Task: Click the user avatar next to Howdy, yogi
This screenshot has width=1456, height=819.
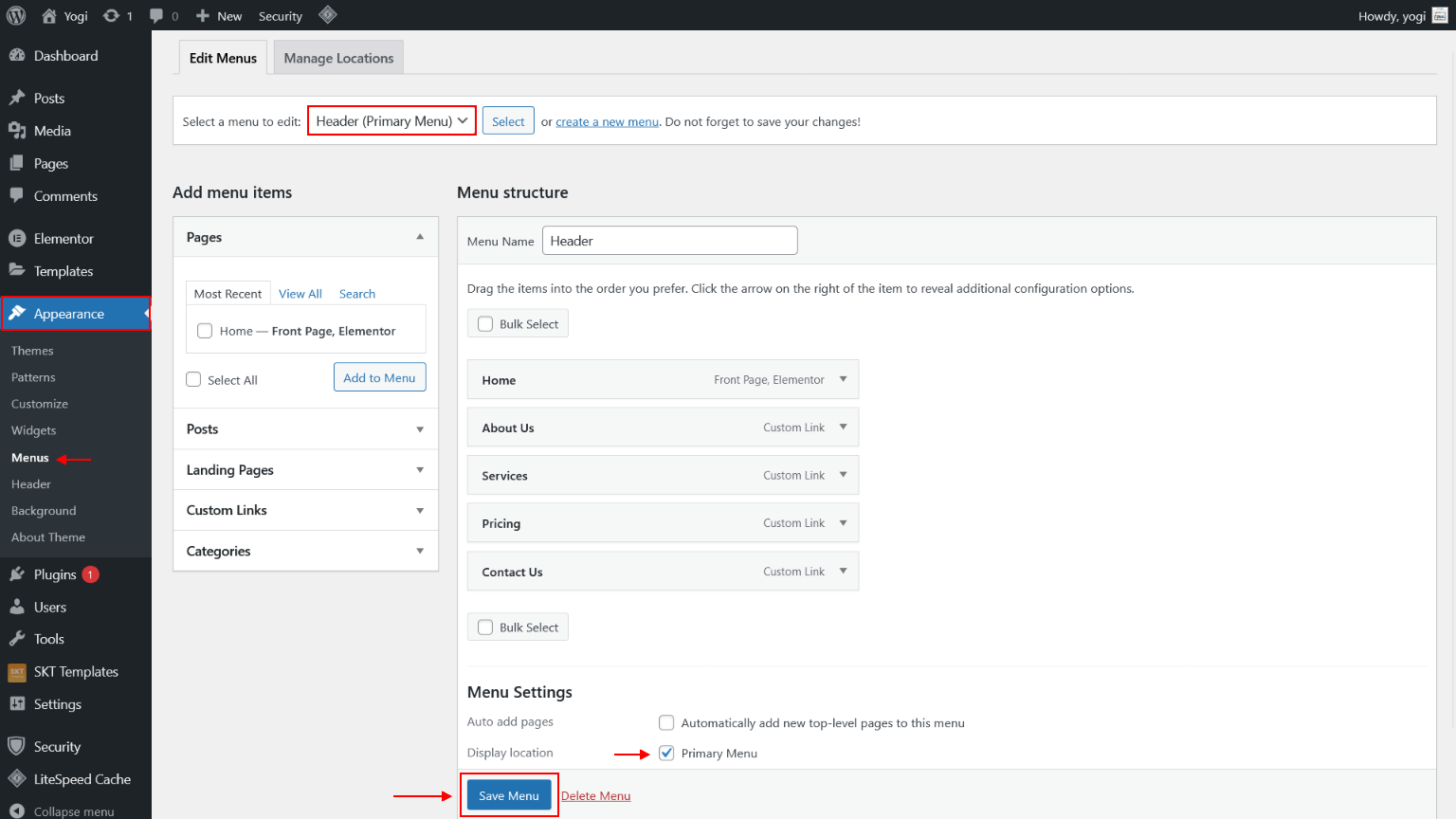Action: coord(1440,15)
